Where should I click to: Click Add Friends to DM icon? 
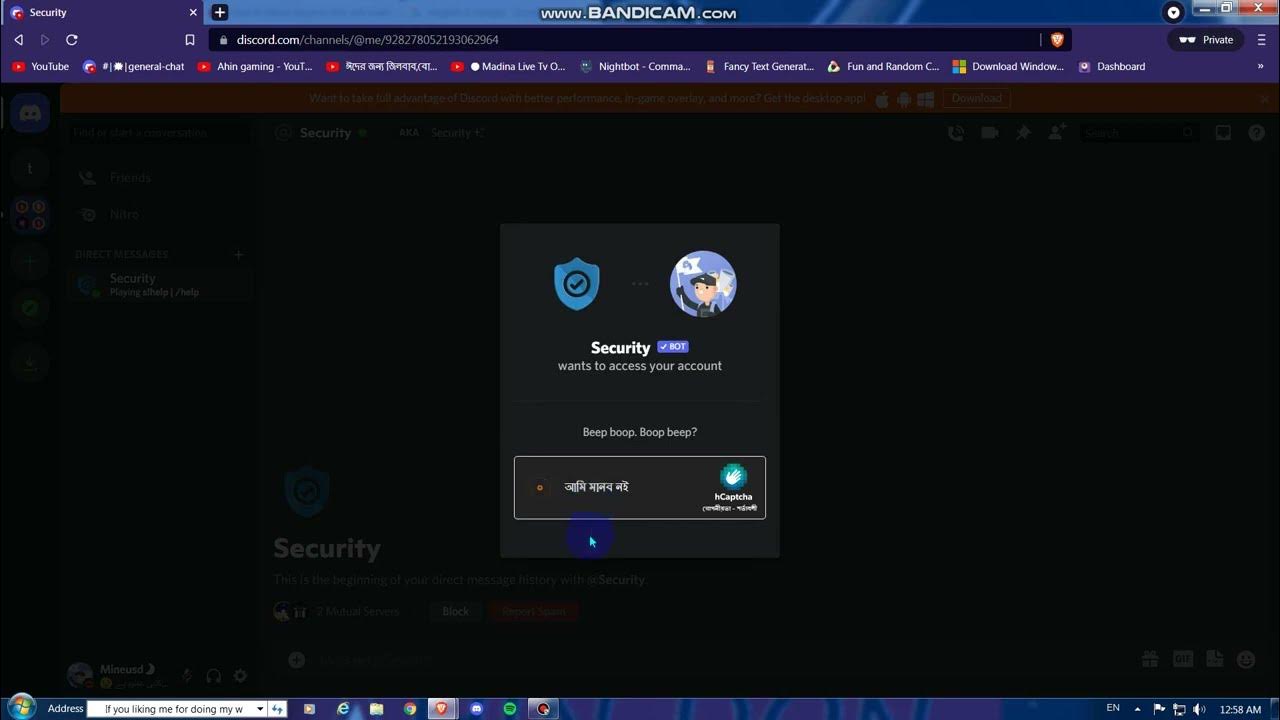click(x=1057, y=133)
